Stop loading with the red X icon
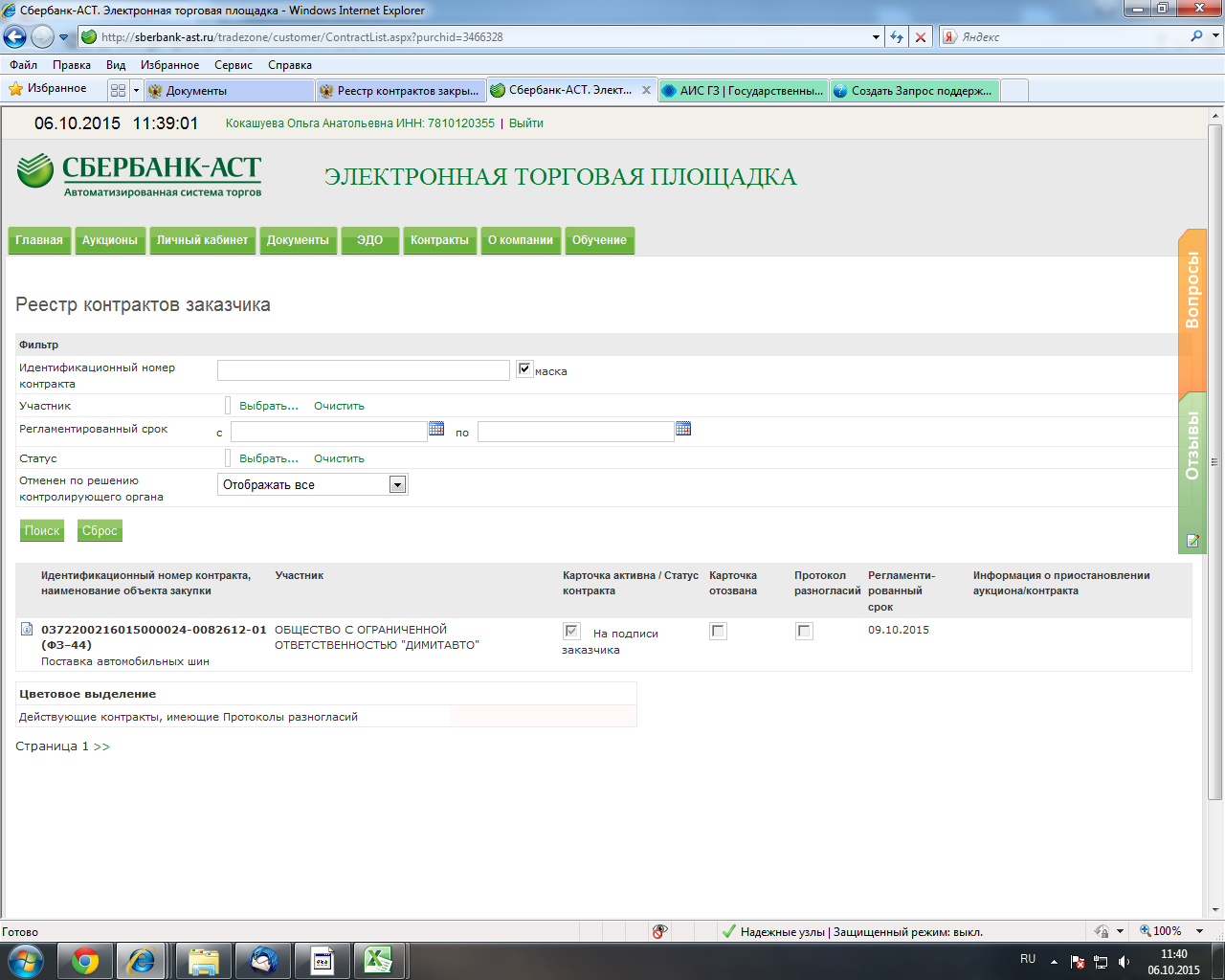The width and height of the screenshot is (1225, 980). (x=921, y=37)
